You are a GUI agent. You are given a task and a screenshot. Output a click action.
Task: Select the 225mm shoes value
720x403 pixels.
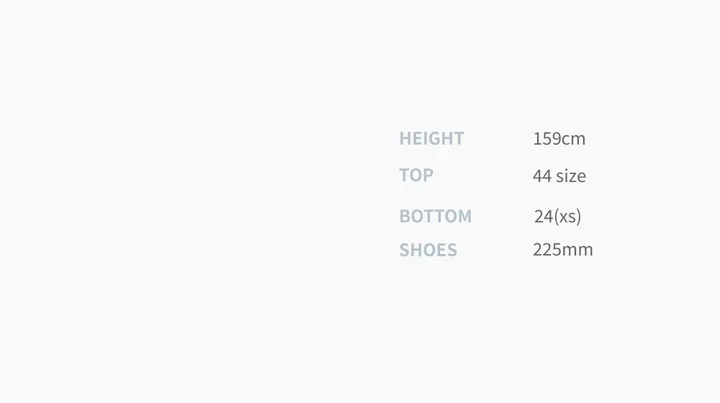click(563, 249)
